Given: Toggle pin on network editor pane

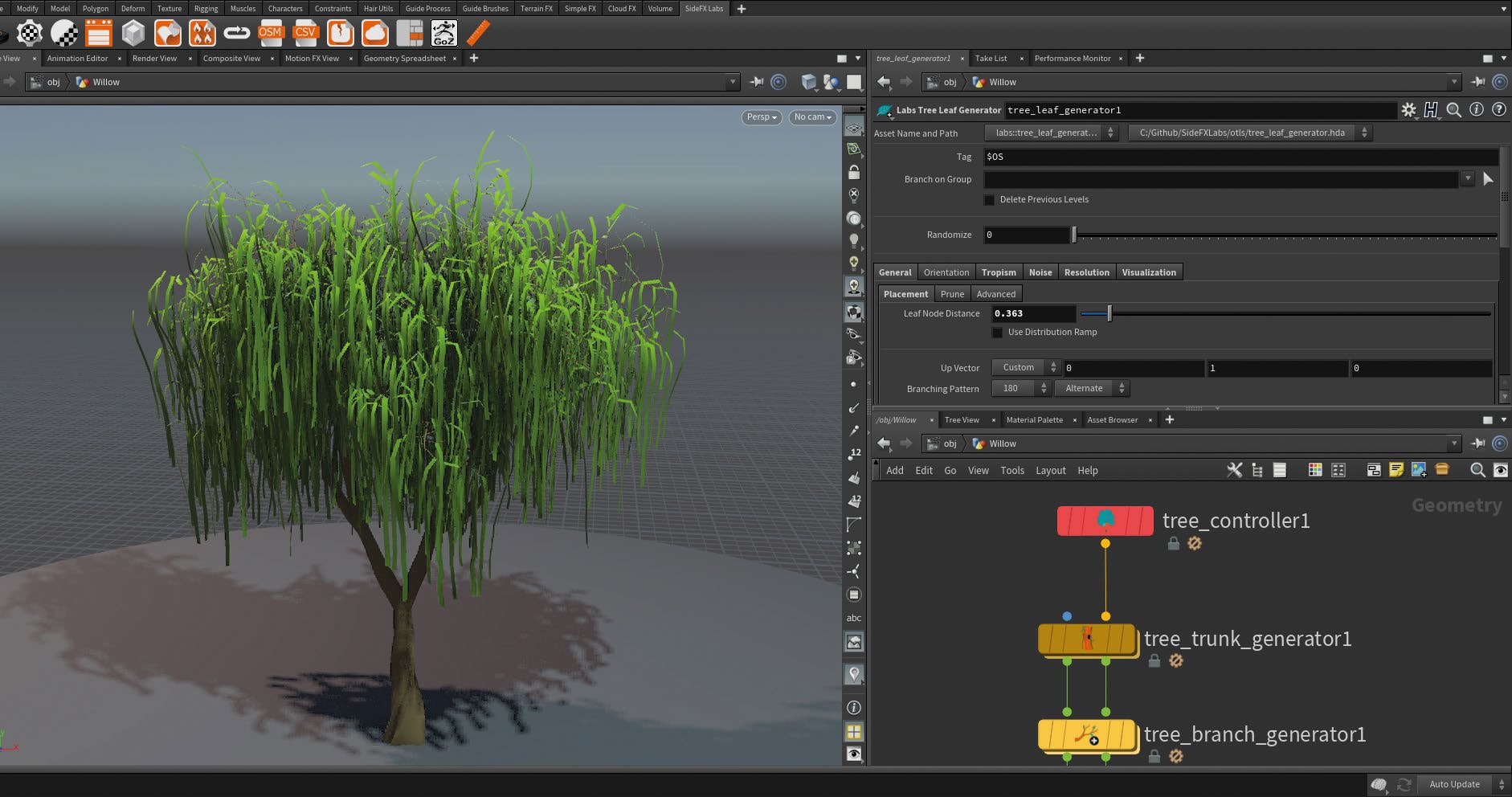Looking at the screenshot, I should tap(1477, 443).
